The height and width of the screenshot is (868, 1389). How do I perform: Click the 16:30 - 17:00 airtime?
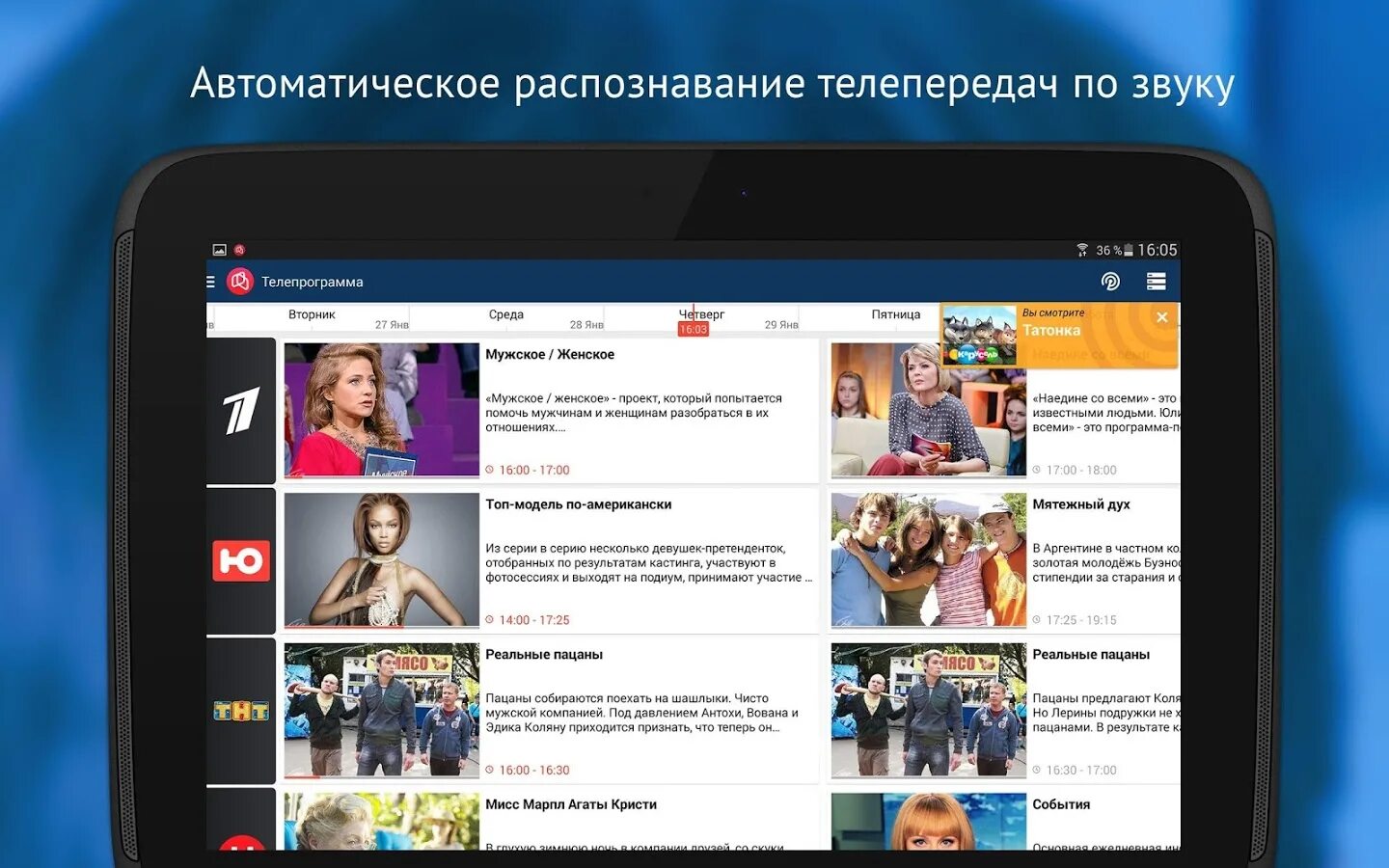tap(1081, 771)
